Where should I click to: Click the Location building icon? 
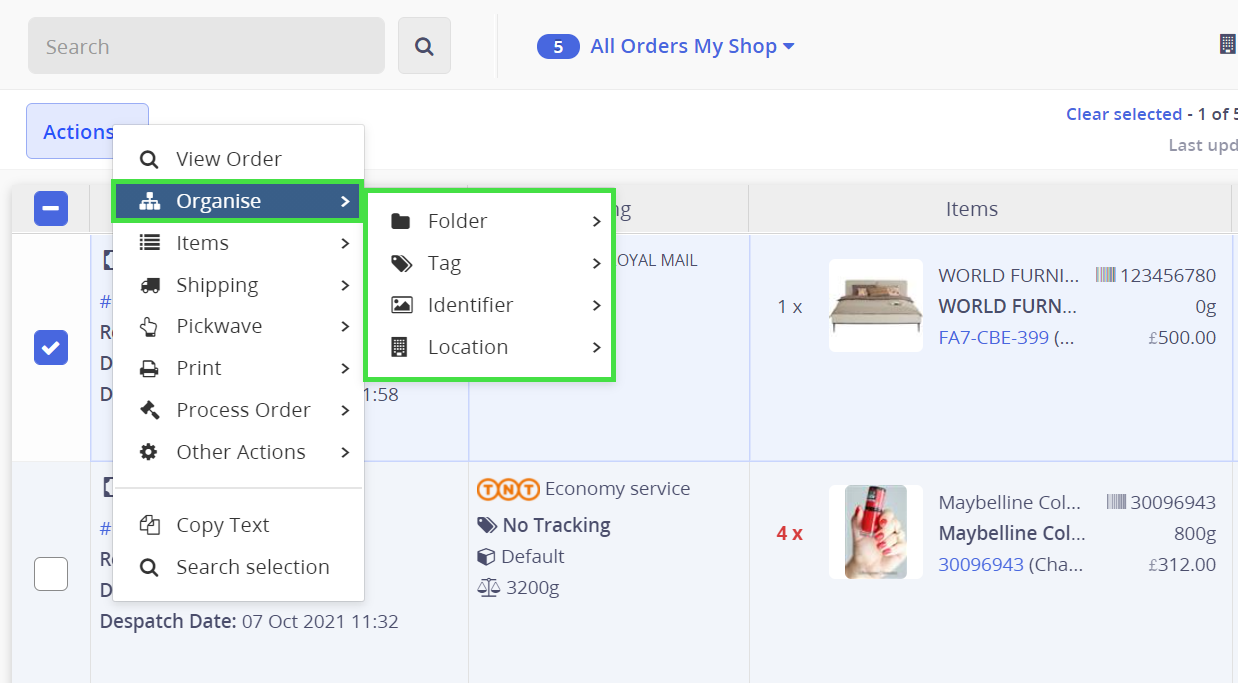[400, 347]
